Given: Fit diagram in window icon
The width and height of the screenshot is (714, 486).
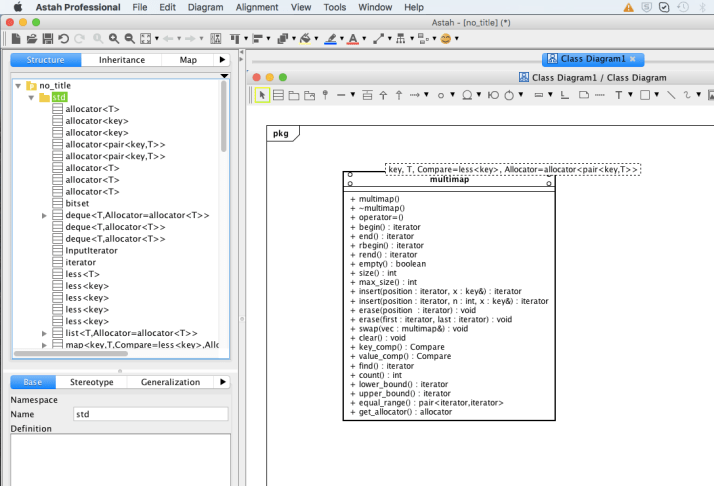Looking at the screenshot, I should pyautogui.click(x=146, y=39).
